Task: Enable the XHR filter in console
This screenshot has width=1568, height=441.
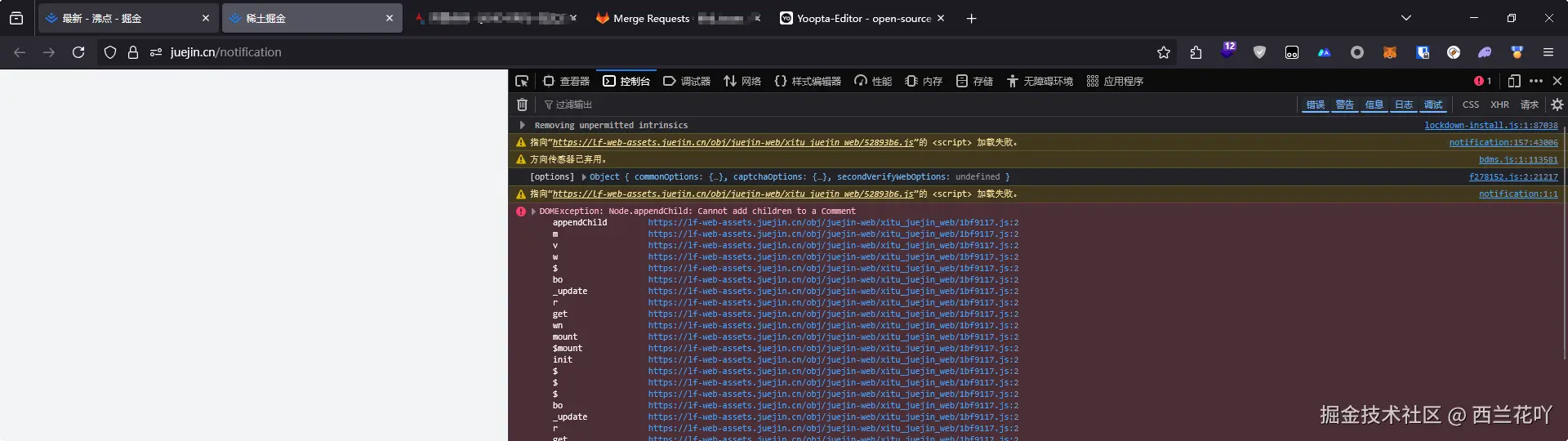Action: pyautogui.click(x=1499, y=105)
